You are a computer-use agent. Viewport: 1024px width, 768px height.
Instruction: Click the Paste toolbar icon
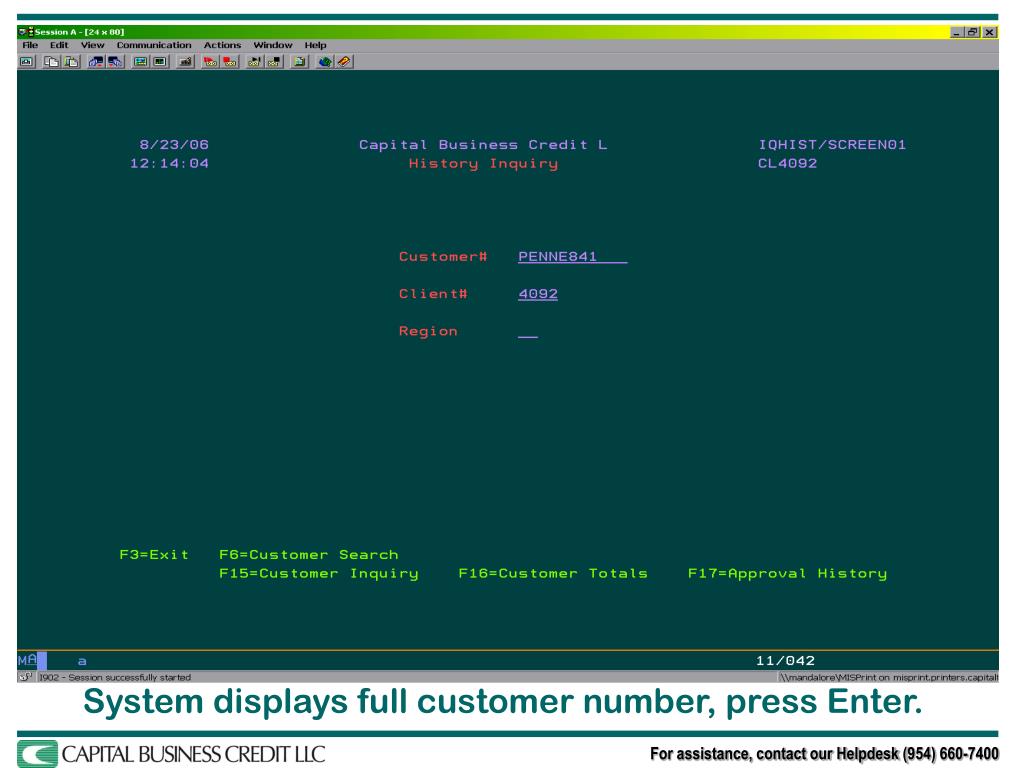(71, 62)
